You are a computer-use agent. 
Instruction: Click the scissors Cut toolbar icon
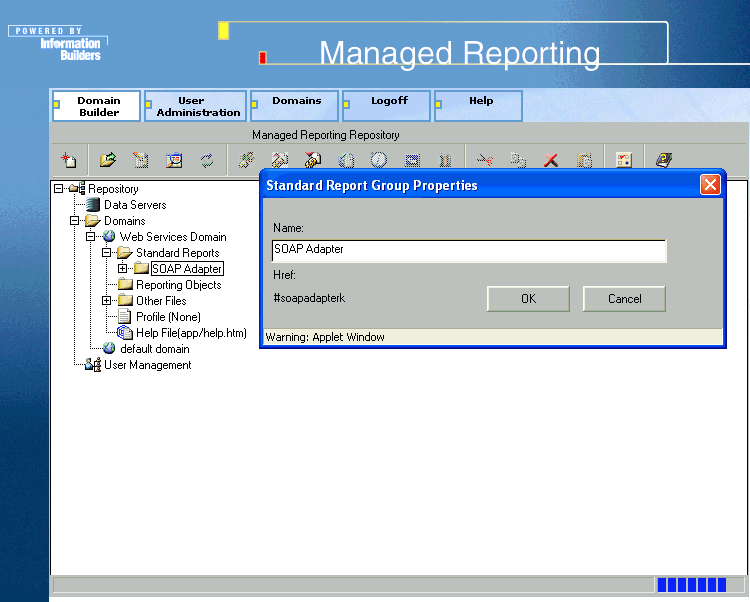[485, 160]
